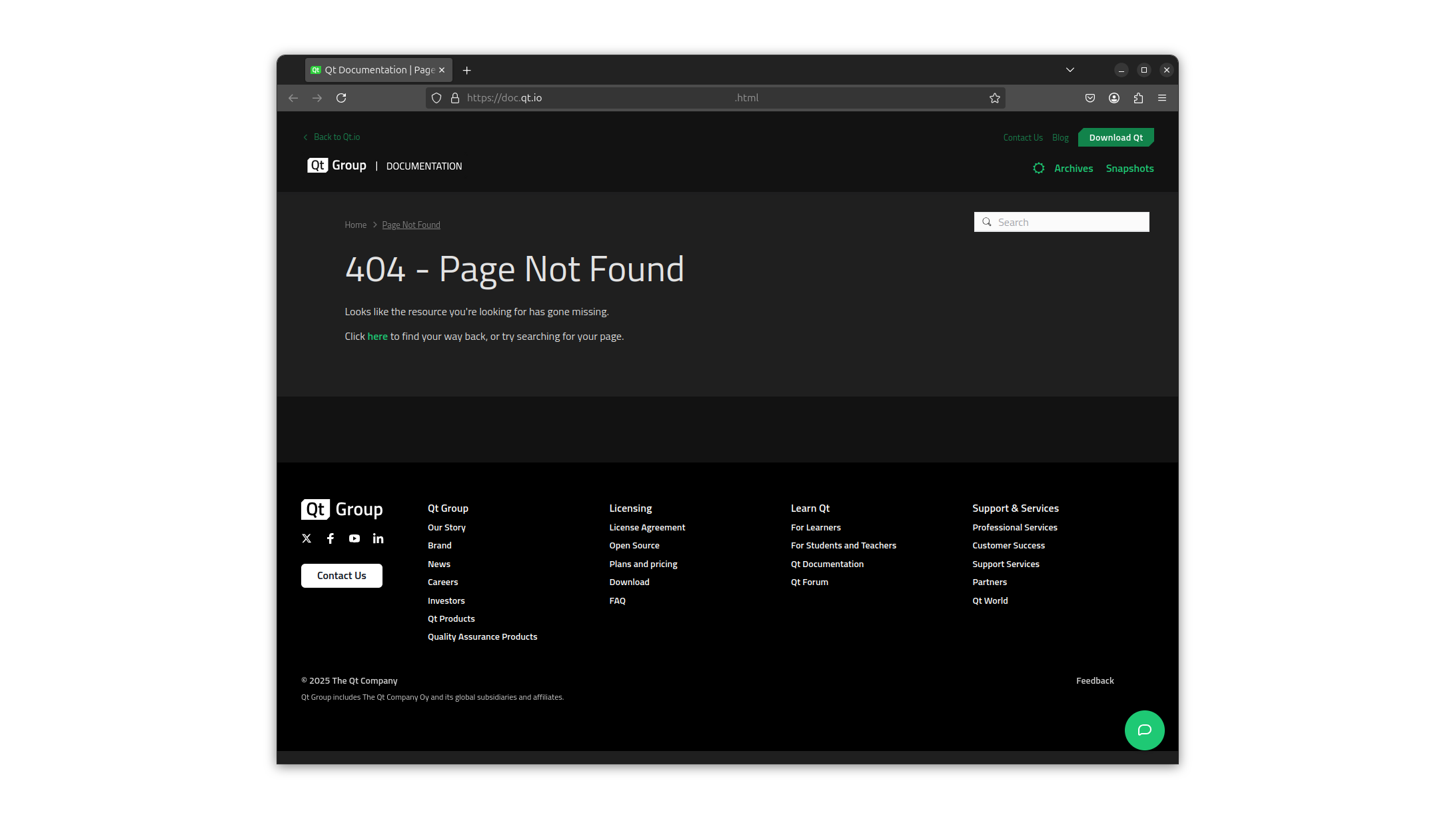The image size is (1456, 819).
Task: Reload the page with refresh icon
Action: [x=341, y=98]
